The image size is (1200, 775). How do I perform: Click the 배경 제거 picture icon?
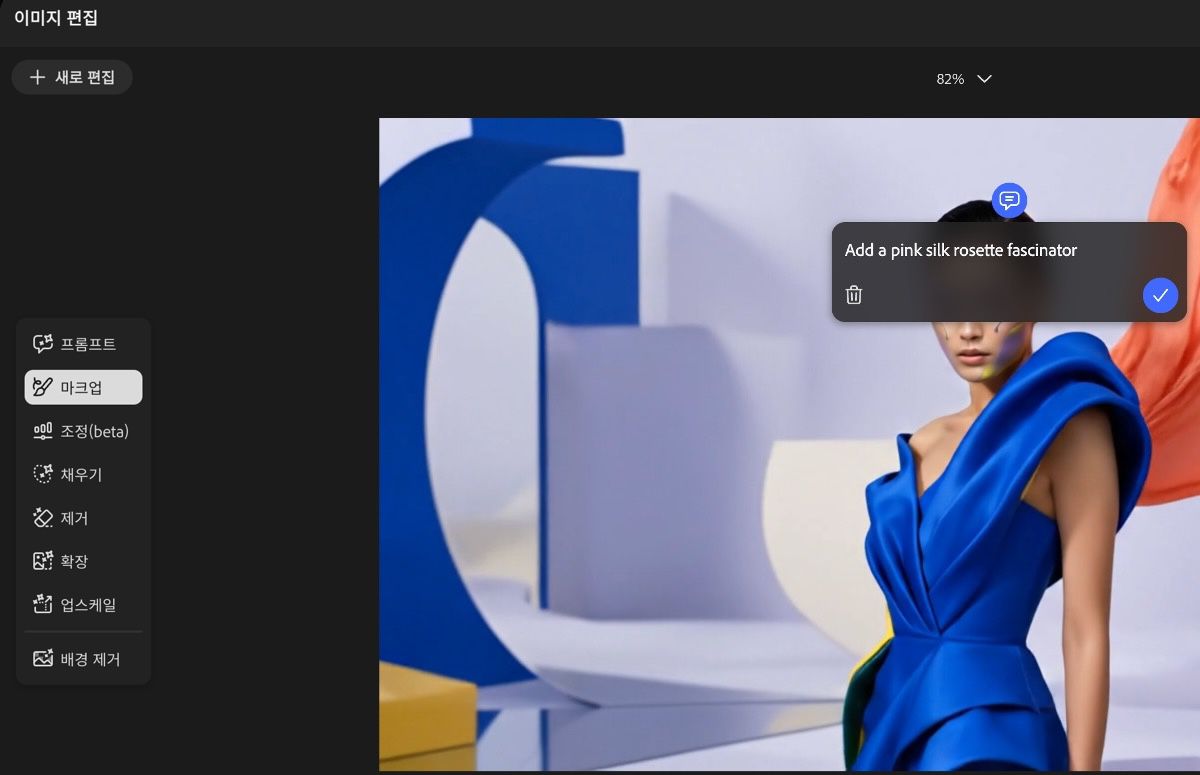[43, 659]
